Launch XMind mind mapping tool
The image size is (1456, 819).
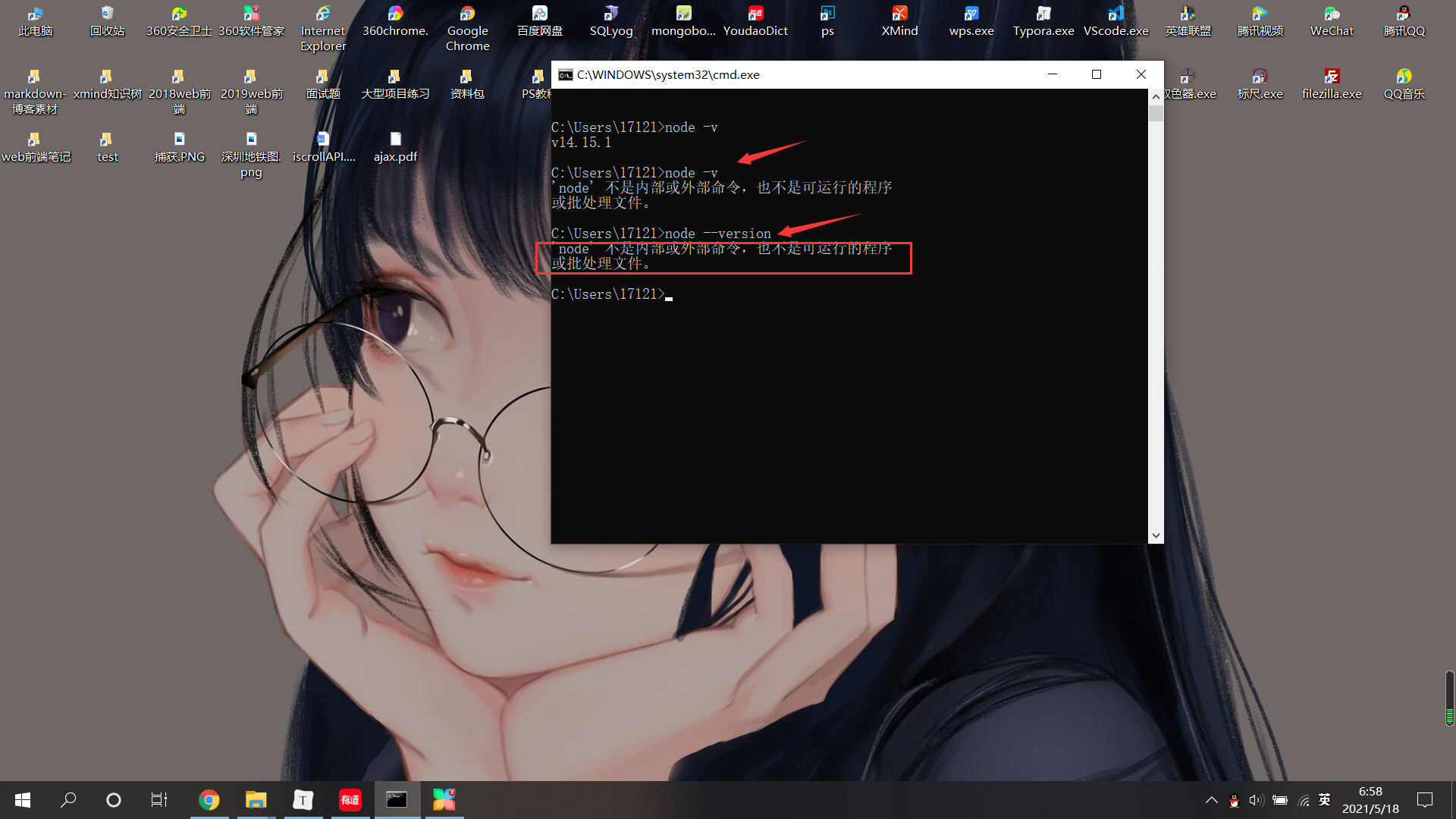pos(898,17)
